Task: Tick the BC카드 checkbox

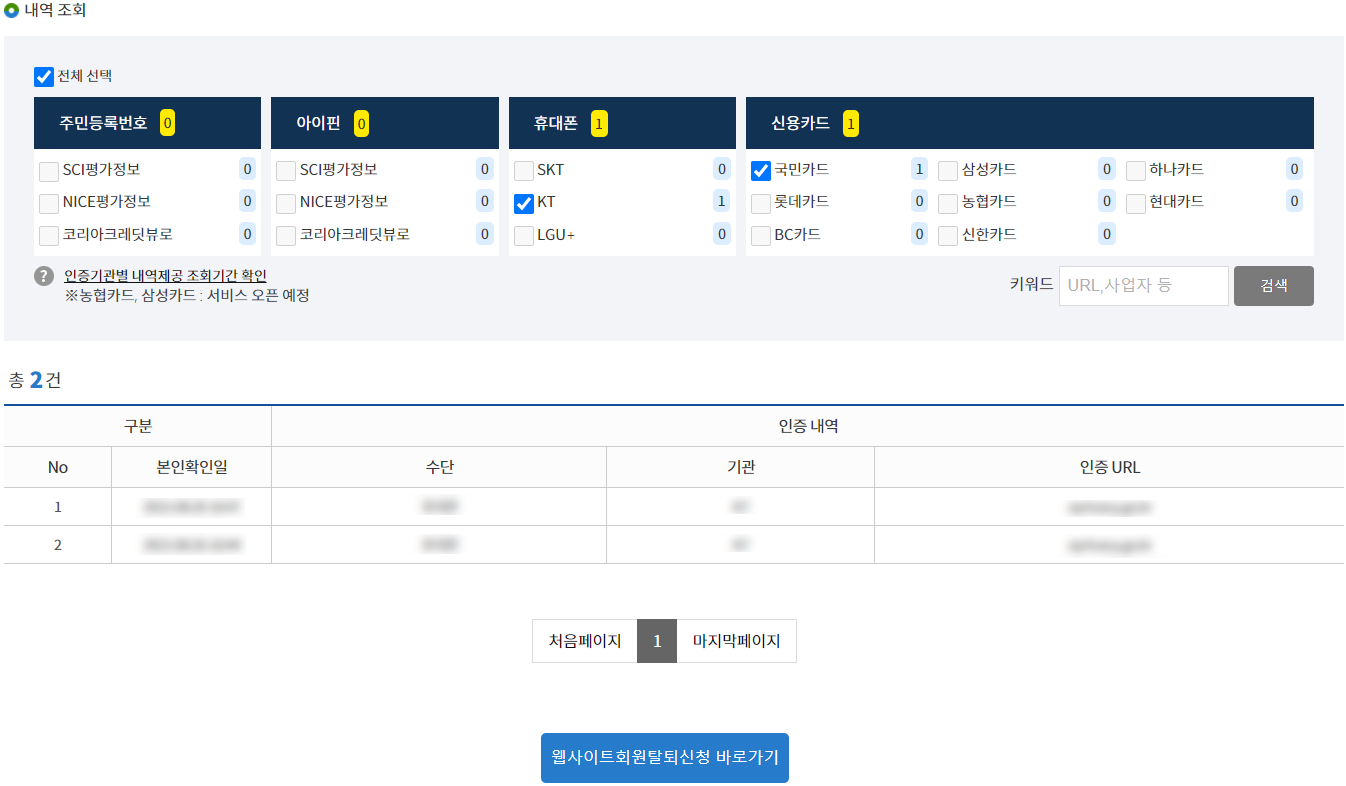Action: pyautogui.click(x=761, y=236)
